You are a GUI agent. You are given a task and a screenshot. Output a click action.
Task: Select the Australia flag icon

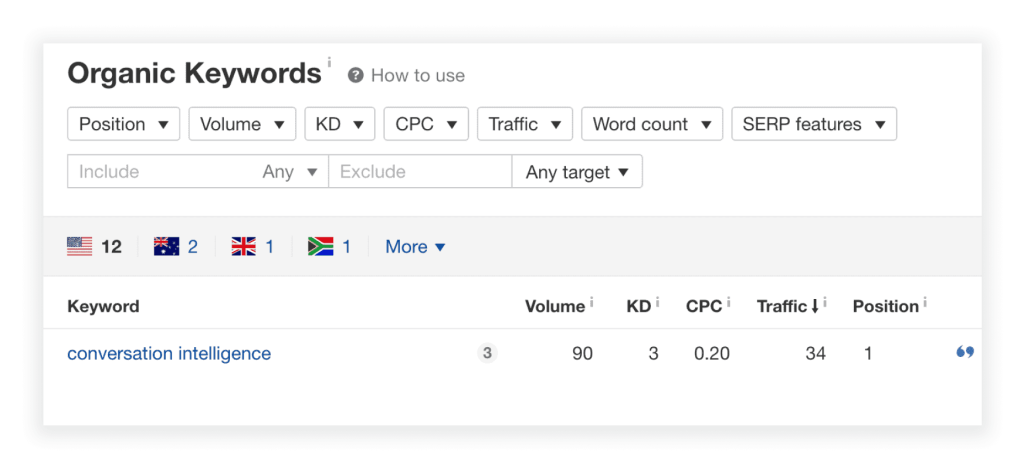click(167, 246)
